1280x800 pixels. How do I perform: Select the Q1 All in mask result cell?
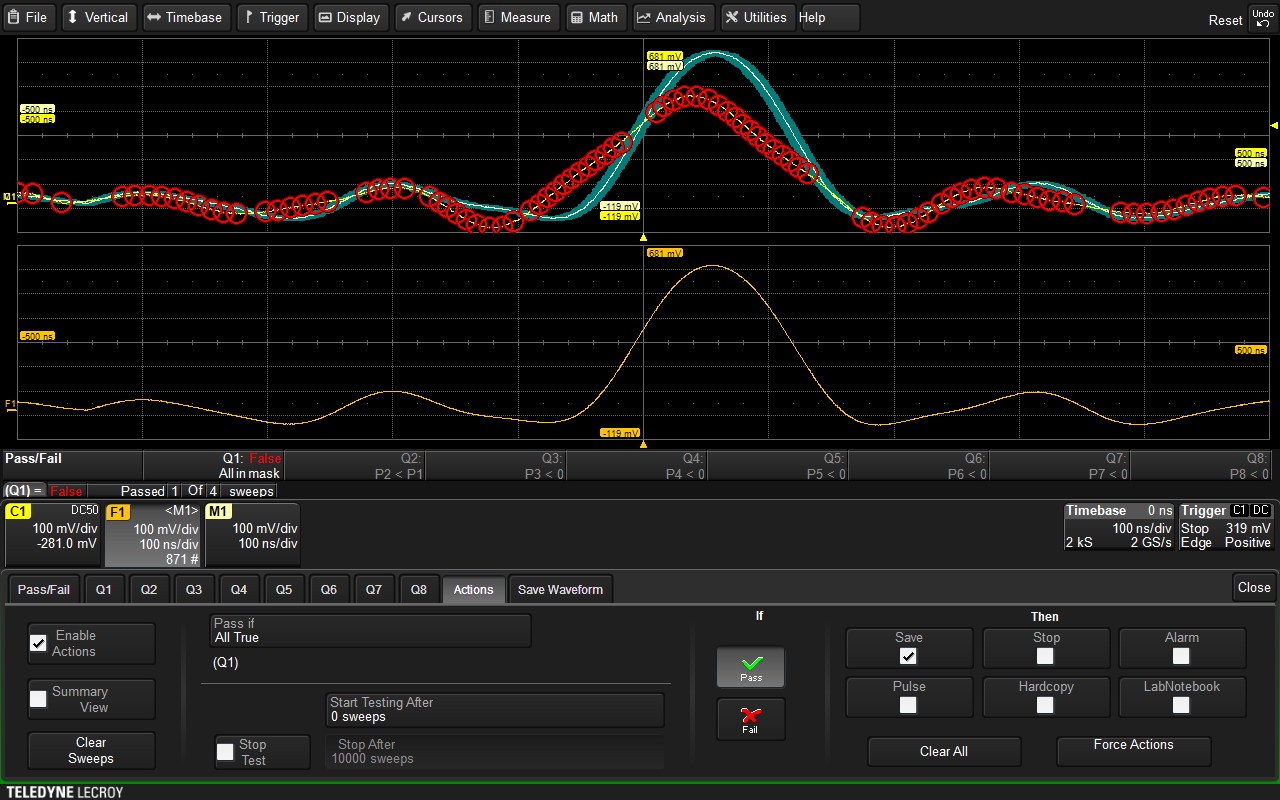pos(214,465)
